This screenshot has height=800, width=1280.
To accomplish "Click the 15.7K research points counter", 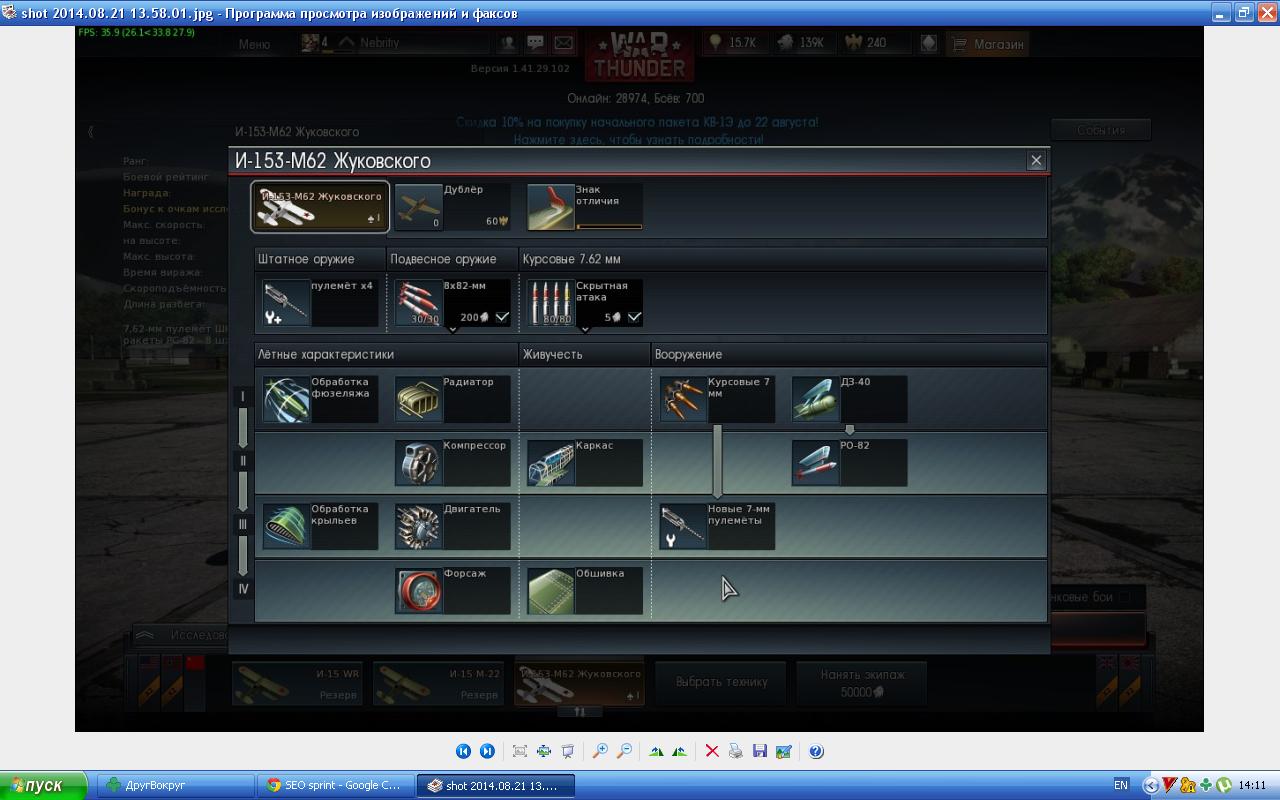I will point(733,43).
